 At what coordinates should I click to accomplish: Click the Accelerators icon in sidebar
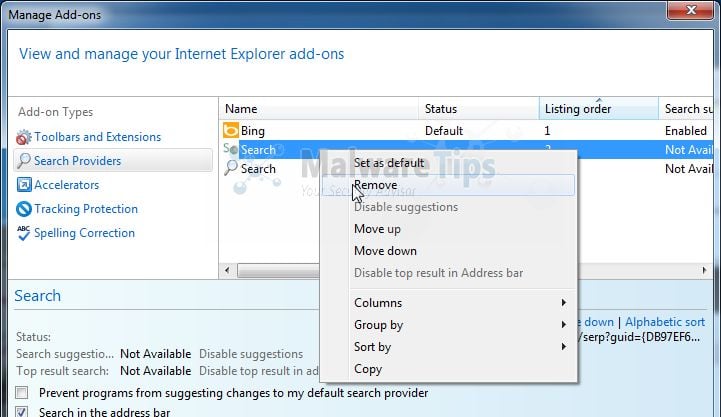[24, 185]
